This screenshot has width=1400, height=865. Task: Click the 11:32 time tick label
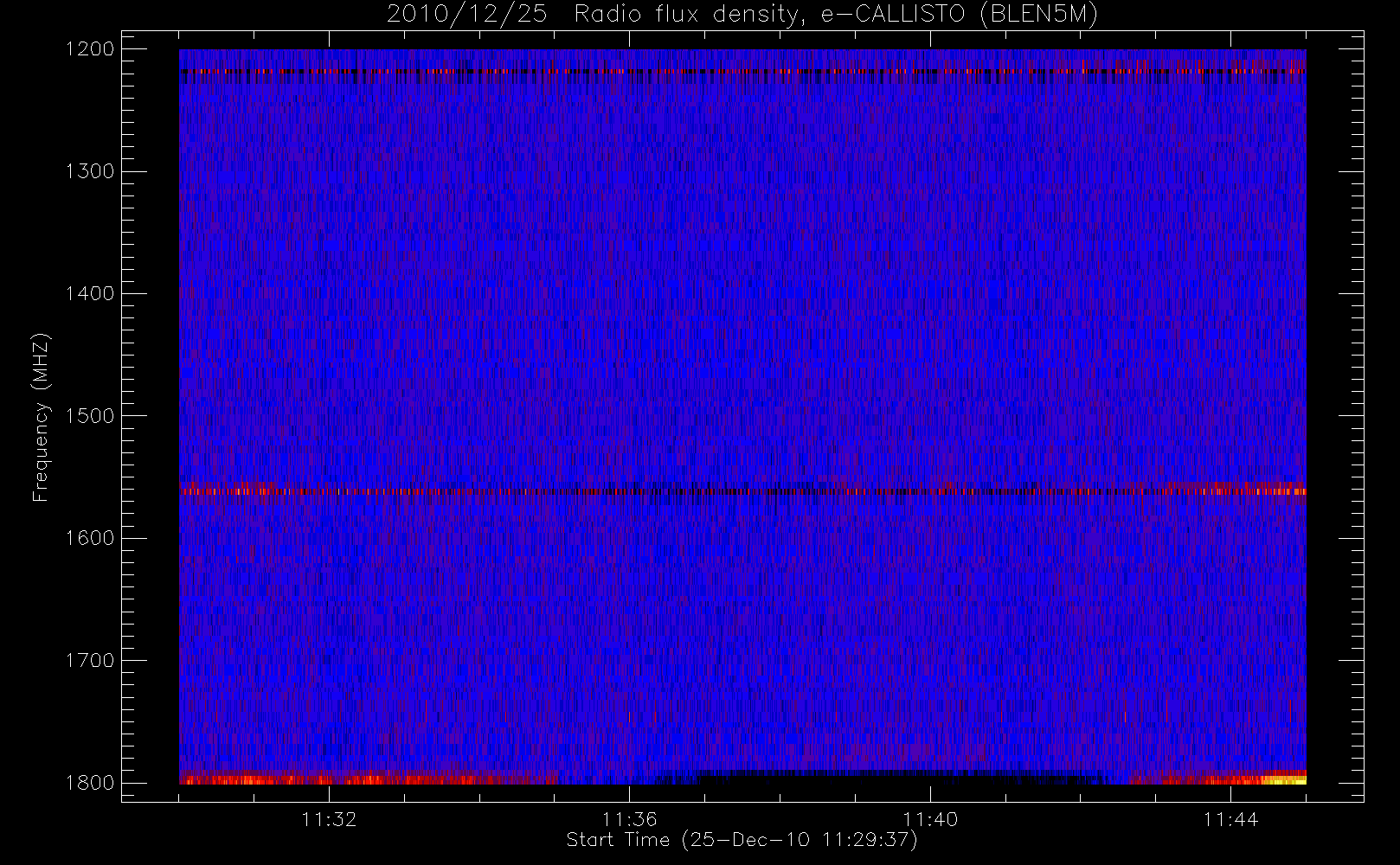click(329, 819)
